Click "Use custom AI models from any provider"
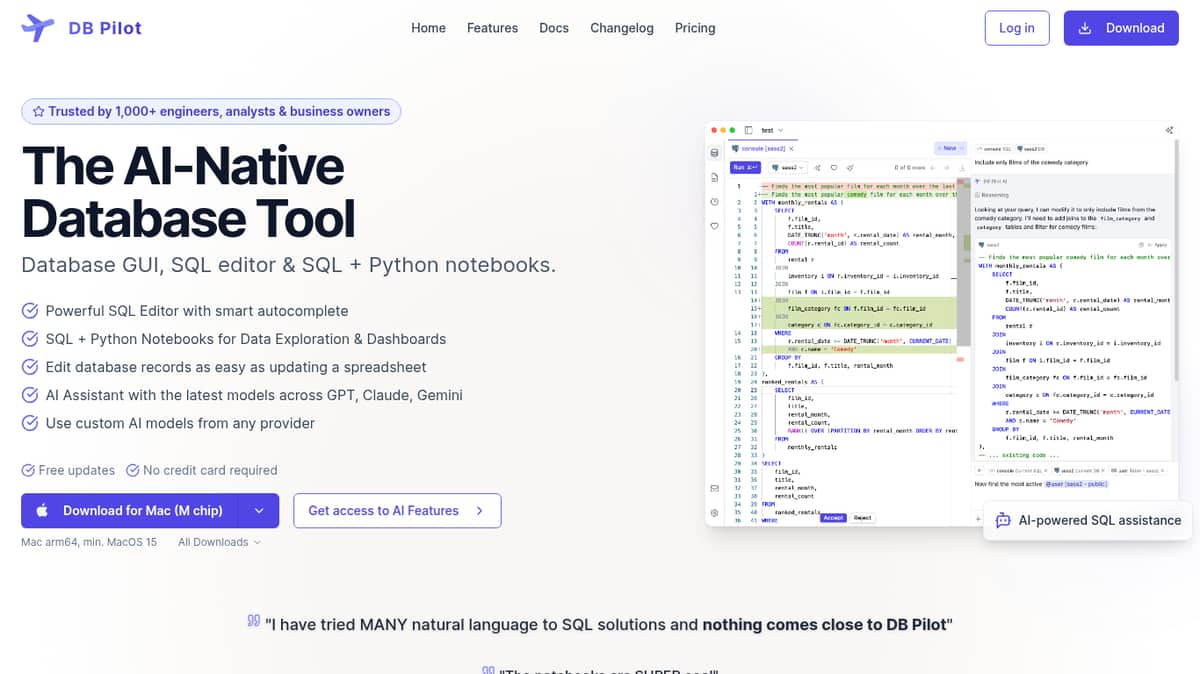Screen dimensions: 1200x674 [x=180, y=423]
